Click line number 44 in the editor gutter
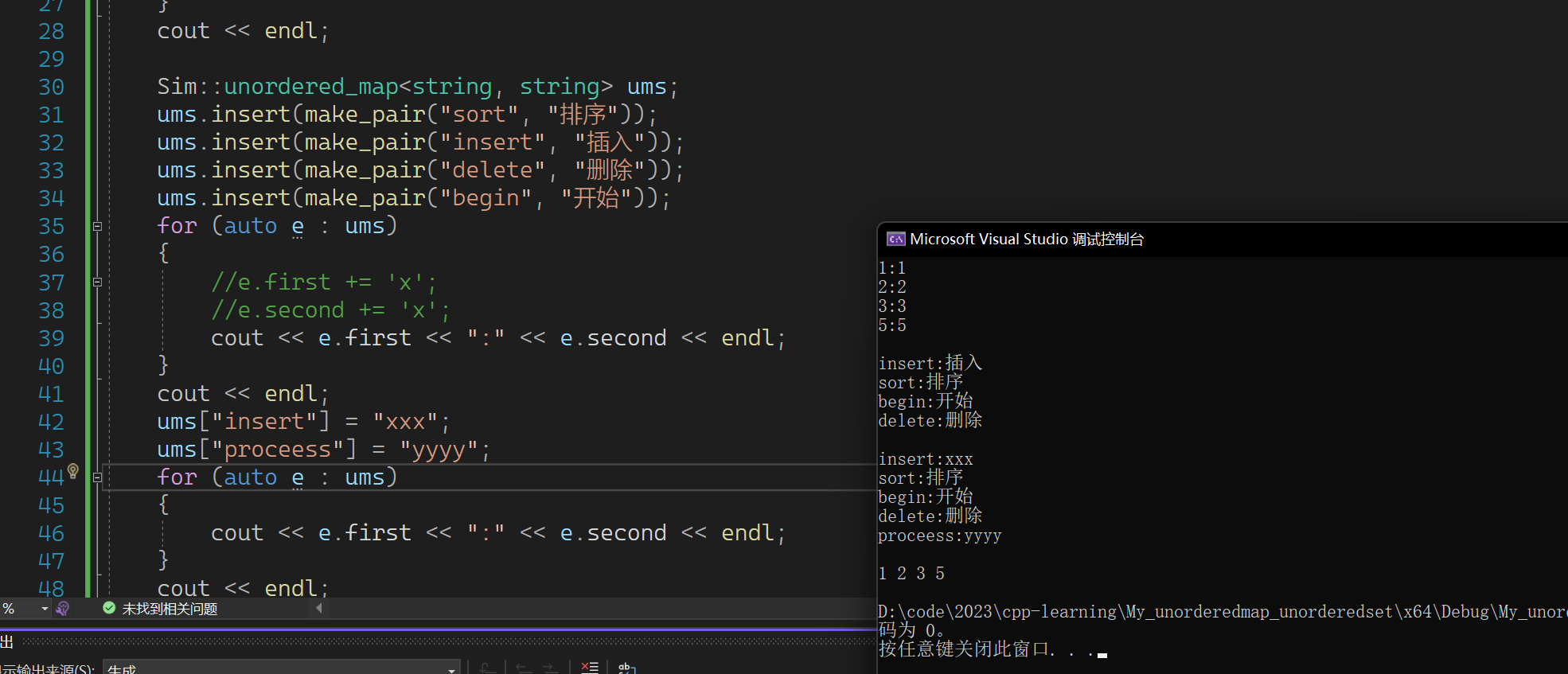 [51, 477]
